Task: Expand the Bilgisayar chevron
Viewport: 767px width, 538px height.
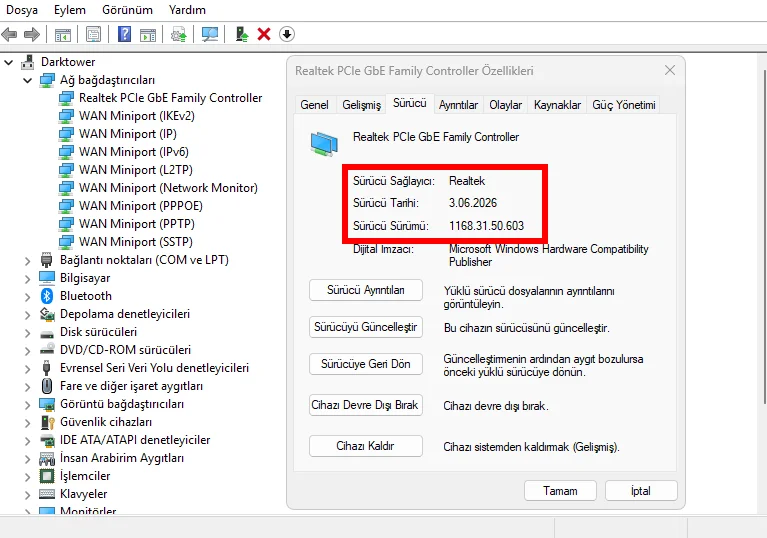Action: coord(27,279)
